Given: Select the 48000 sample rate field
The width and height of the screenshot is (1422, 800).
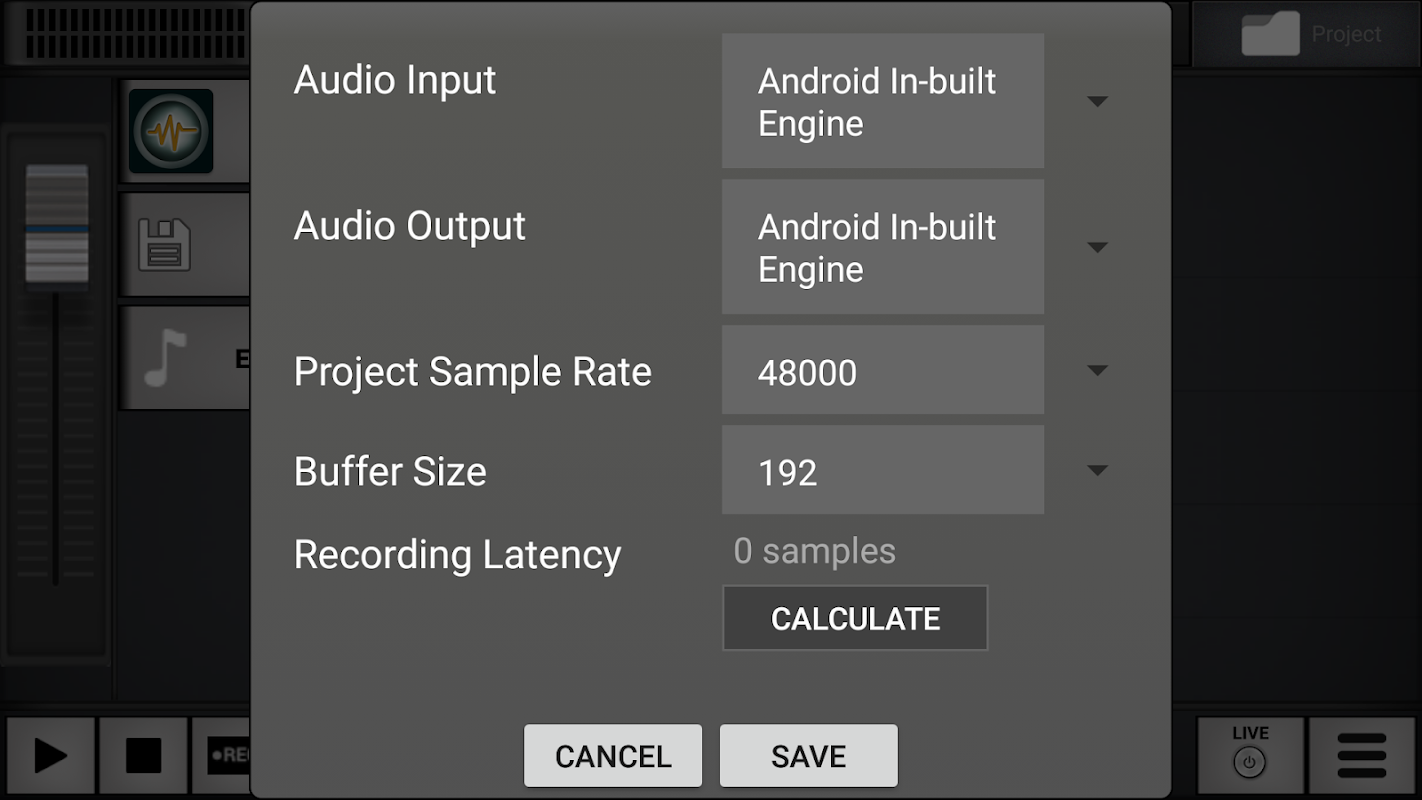Looking at the screenshot, I should pos(883,370).
